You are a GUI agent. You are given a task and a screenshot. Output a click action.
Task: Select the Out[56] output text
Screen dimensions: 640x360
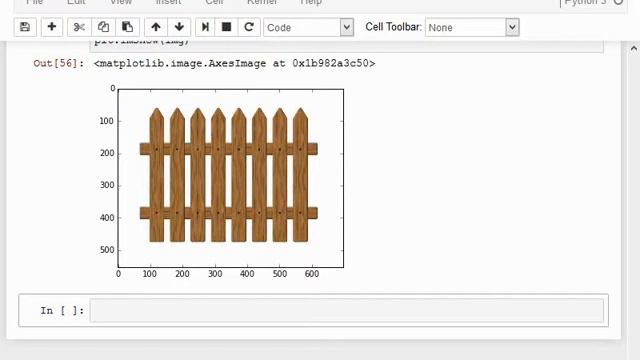point(234,63)
